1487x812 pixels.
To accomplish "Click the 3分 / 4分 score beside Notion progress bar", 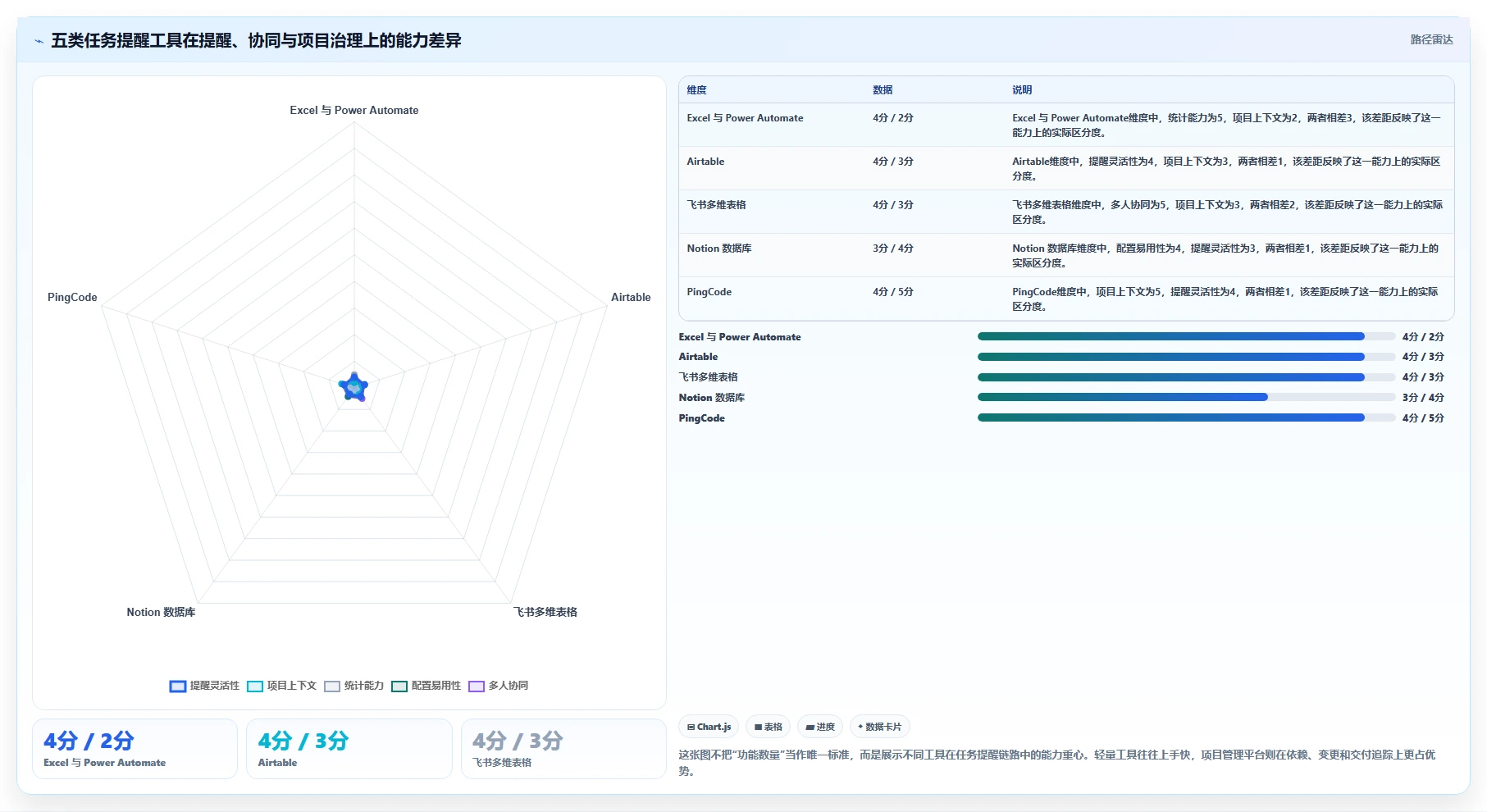I will [1423, 397].
